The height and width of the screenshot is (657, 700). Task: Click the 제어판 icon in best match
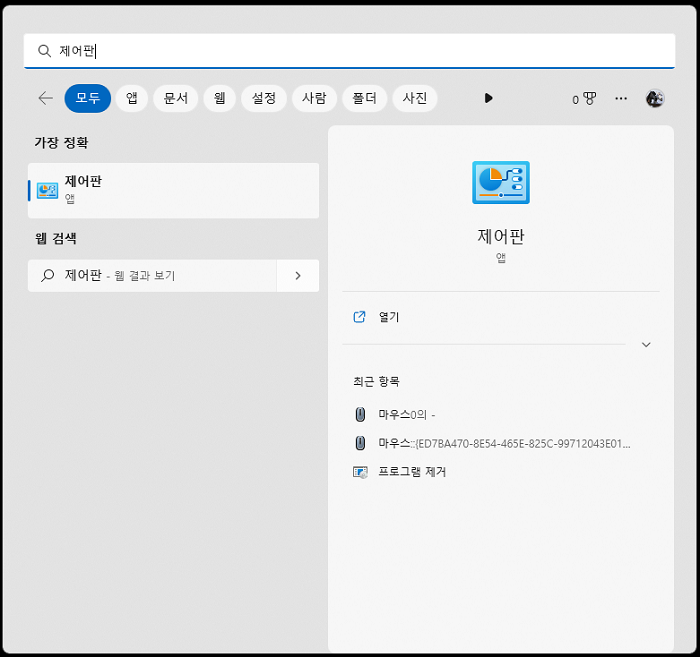click(x=47, y=191)
